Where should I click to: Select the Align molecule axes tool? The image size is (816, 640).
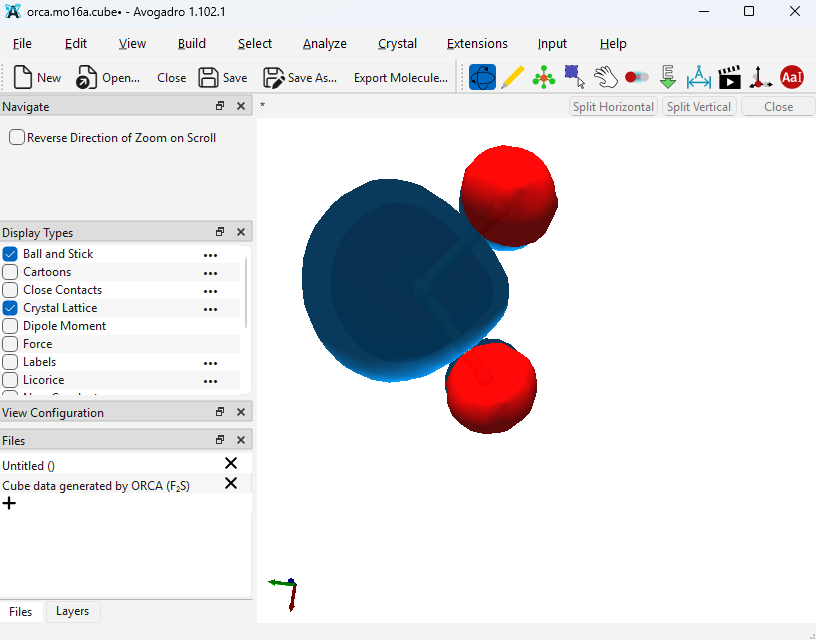(x=760, y=77)
